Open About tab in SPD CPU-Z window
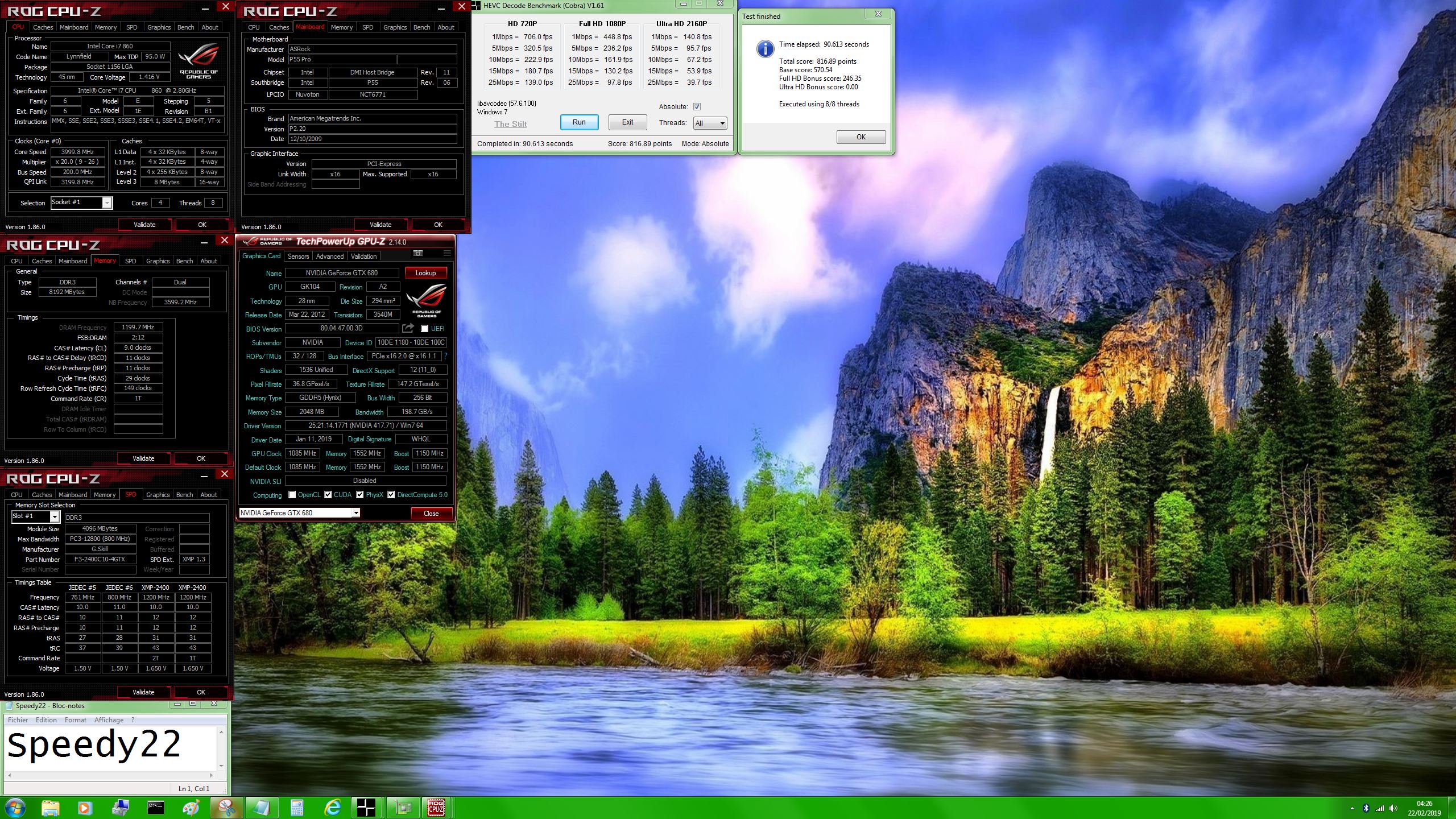 209,495
